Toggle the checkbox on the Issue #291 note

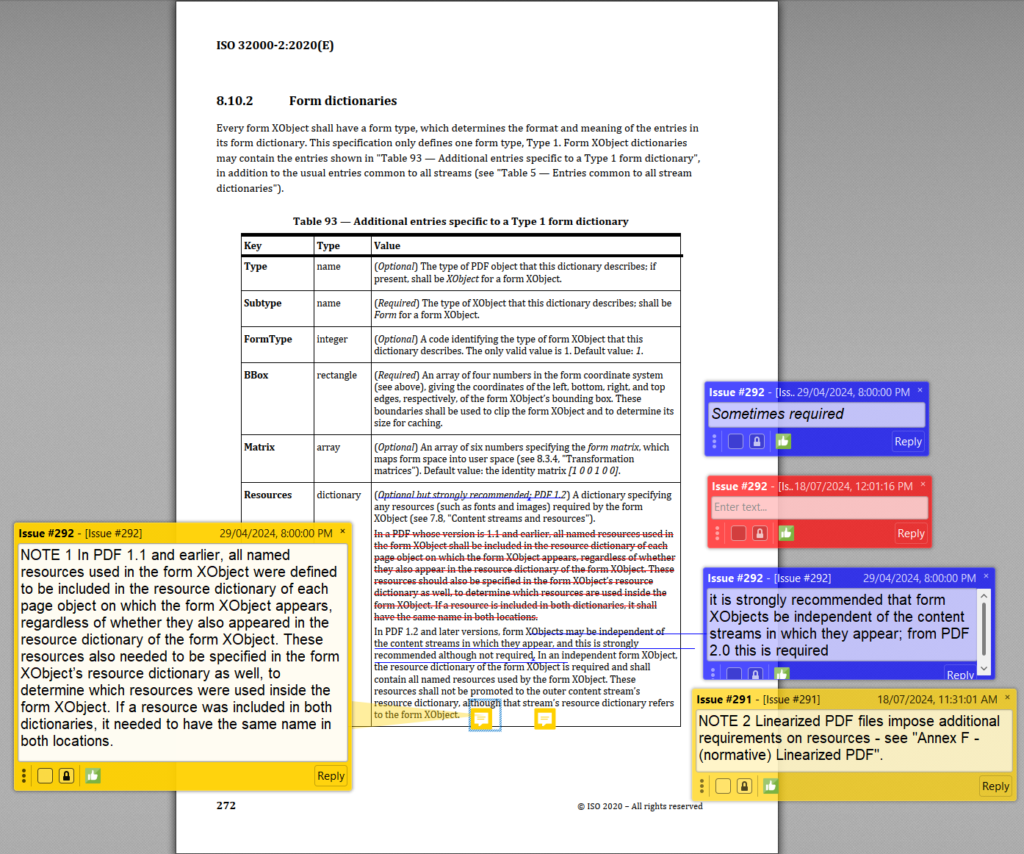722,786
